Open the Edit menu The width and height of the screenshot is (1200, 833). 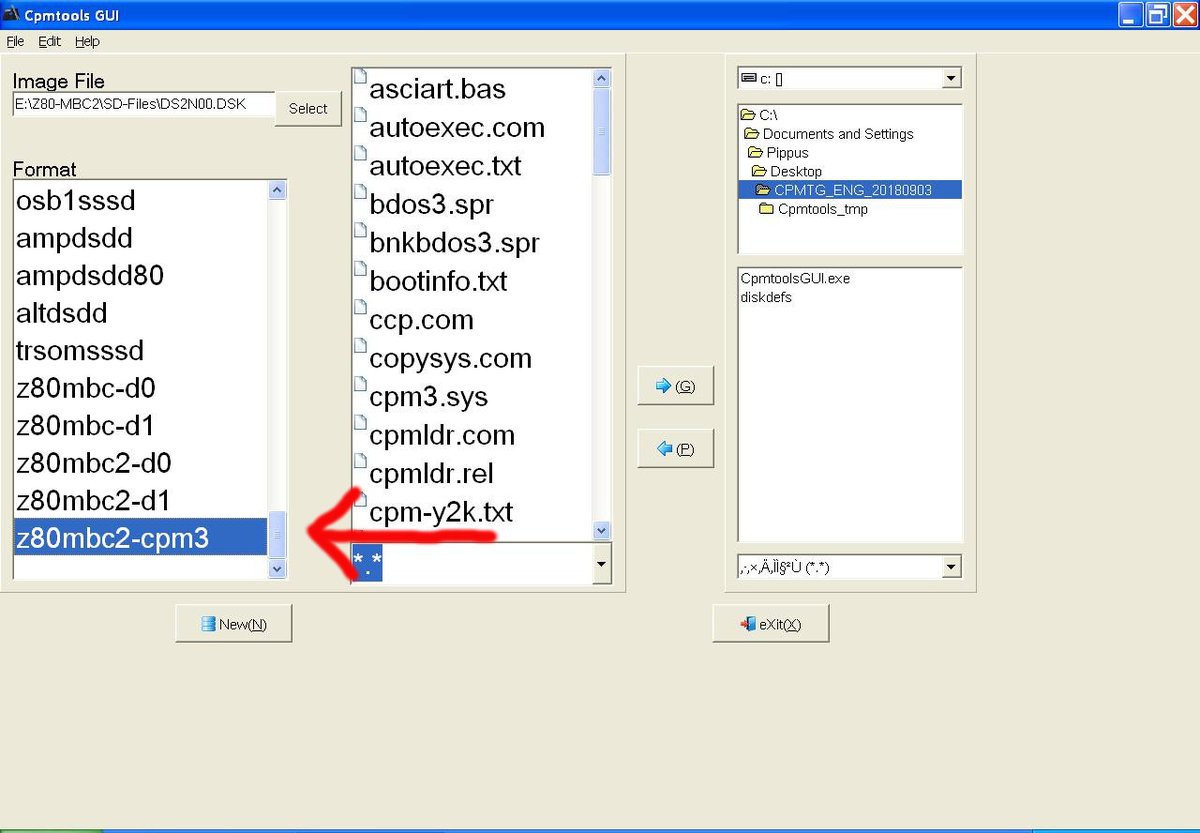(49, 41)
